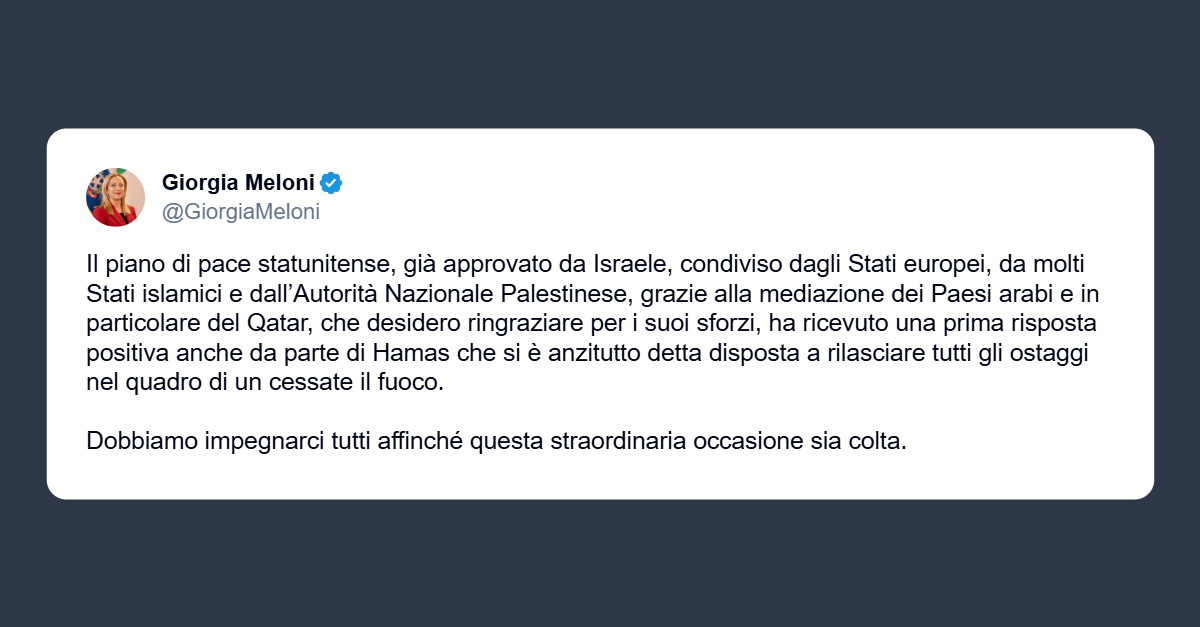
Task: Click the @GiorgiaMeloni handle
Action: point(241,211)
